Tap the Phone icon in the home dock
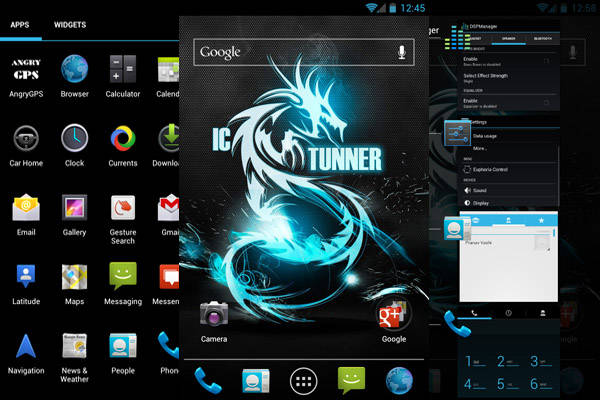The image size is (600, 400). point(208,380)
